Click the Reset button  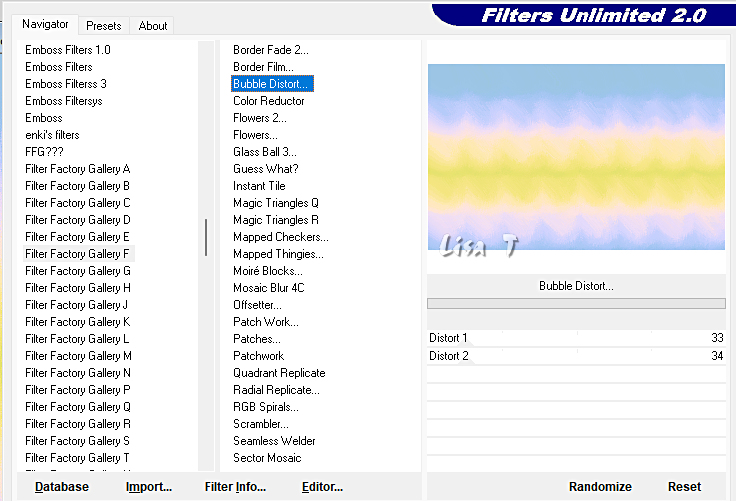tap(684, 486)
